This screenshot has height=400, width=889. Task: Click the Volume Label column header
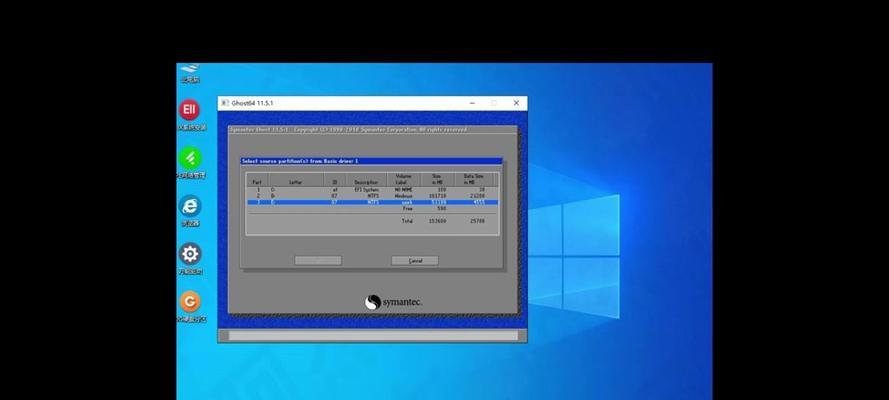[403, 180]
